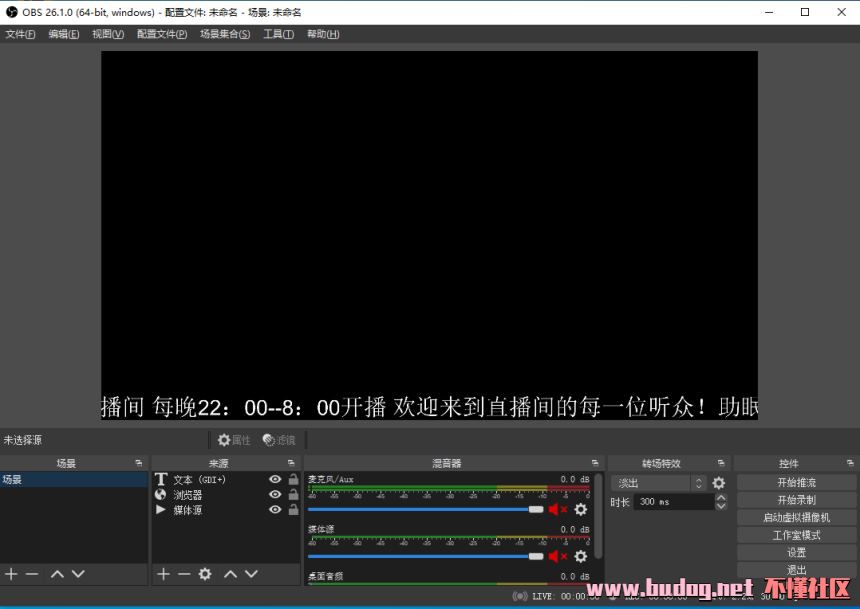Viewport: 860px width, 609px height.
Task: Unlock the 媒体源 source lock
Action: (x=293, y=510)
